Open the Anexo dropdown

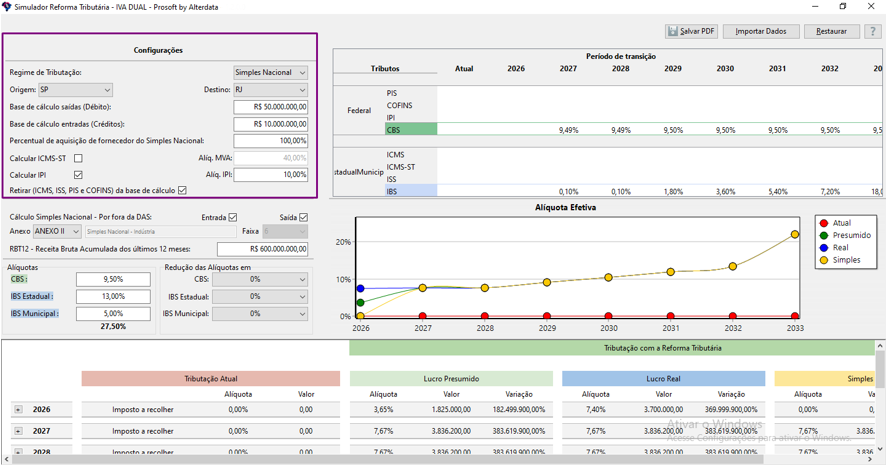[58, 231]
